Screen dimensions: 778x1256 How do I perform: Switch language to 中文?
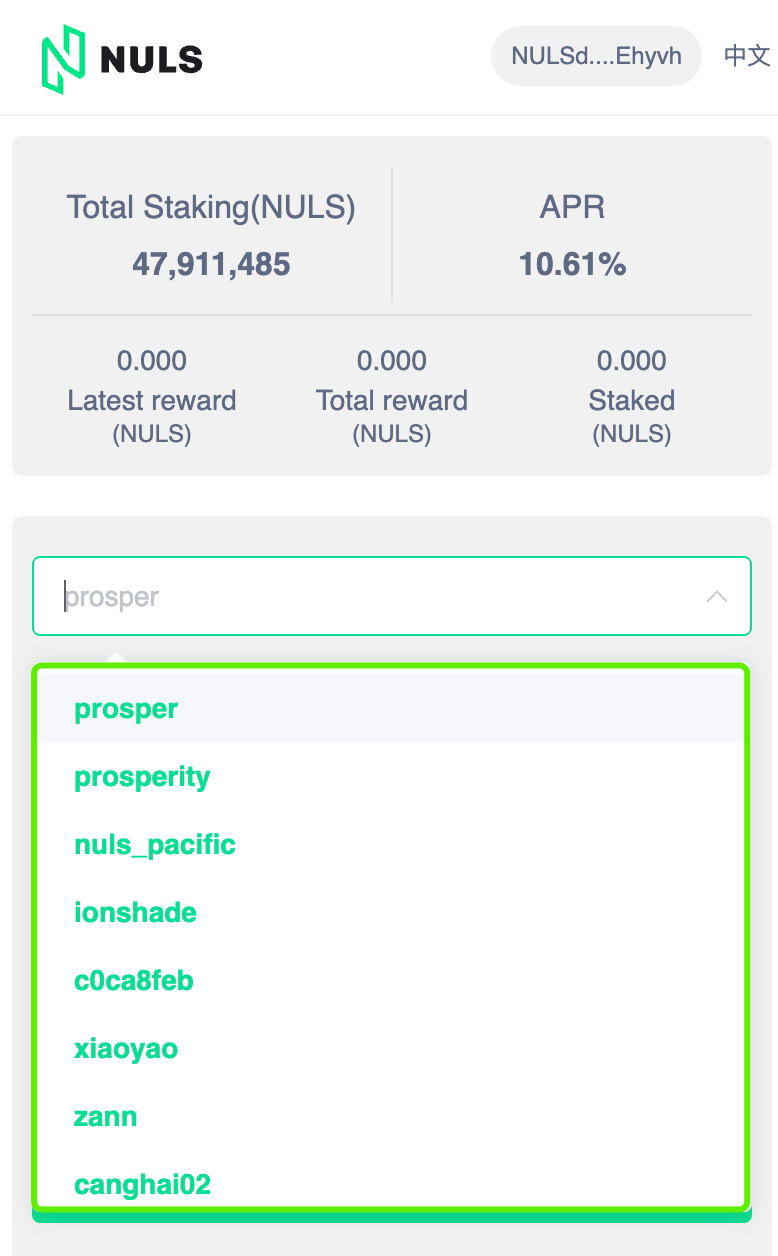(747, 56)
